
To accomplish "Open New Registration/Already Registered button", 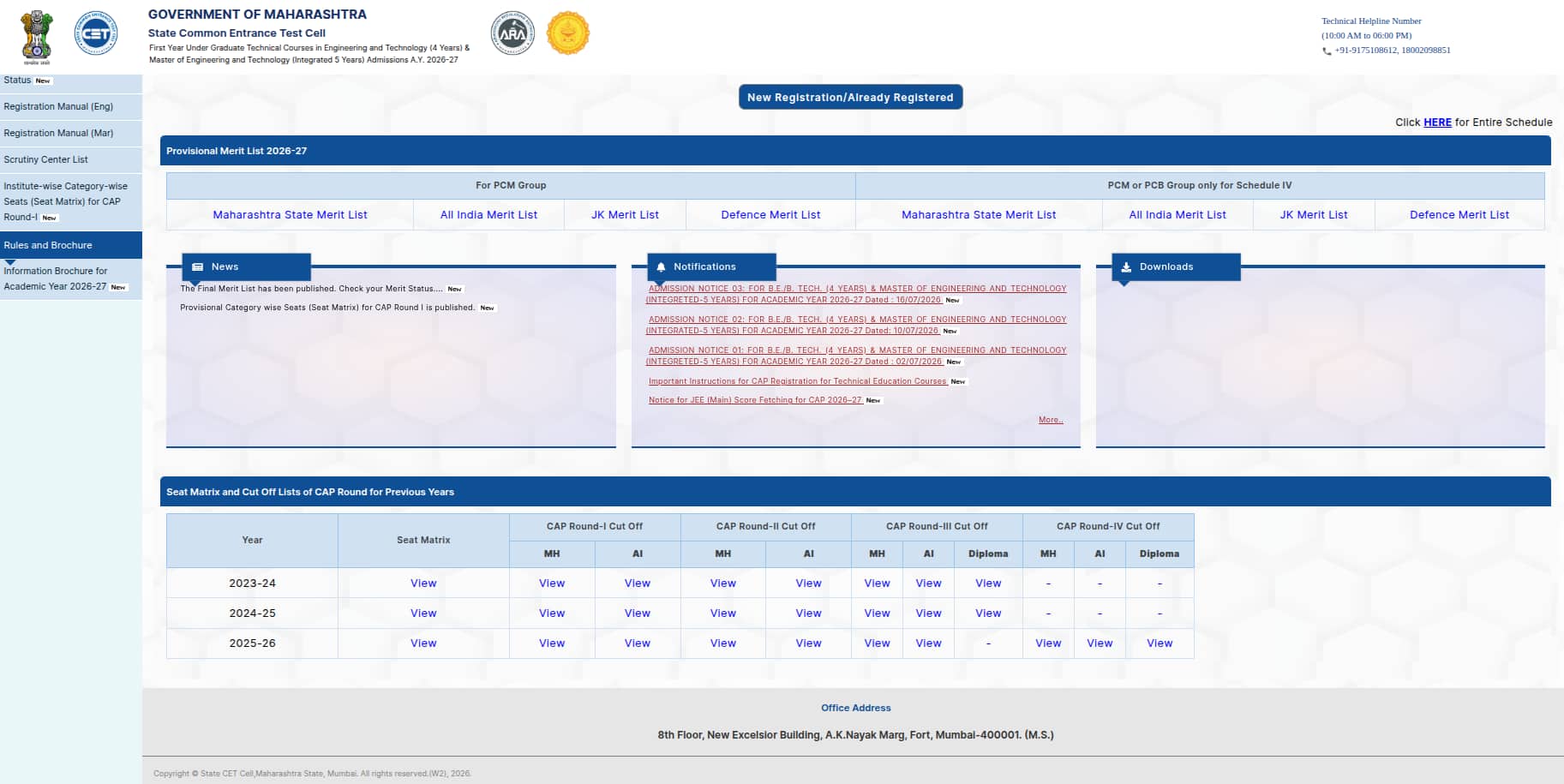I will coord(850,97).
